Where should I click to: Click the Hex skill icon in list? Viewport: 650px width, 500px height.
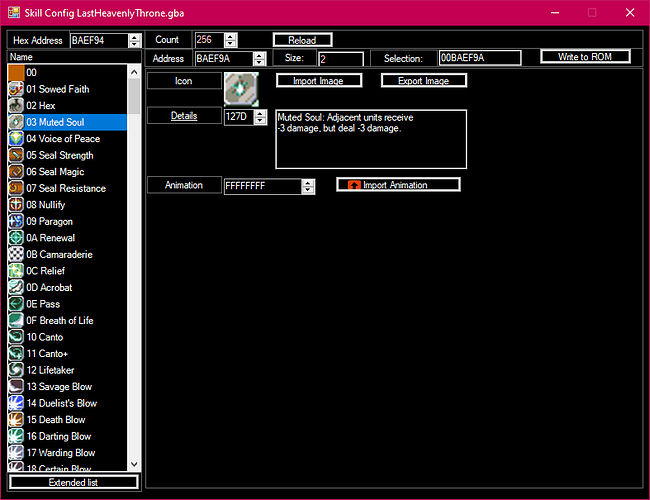pos(16,105)
